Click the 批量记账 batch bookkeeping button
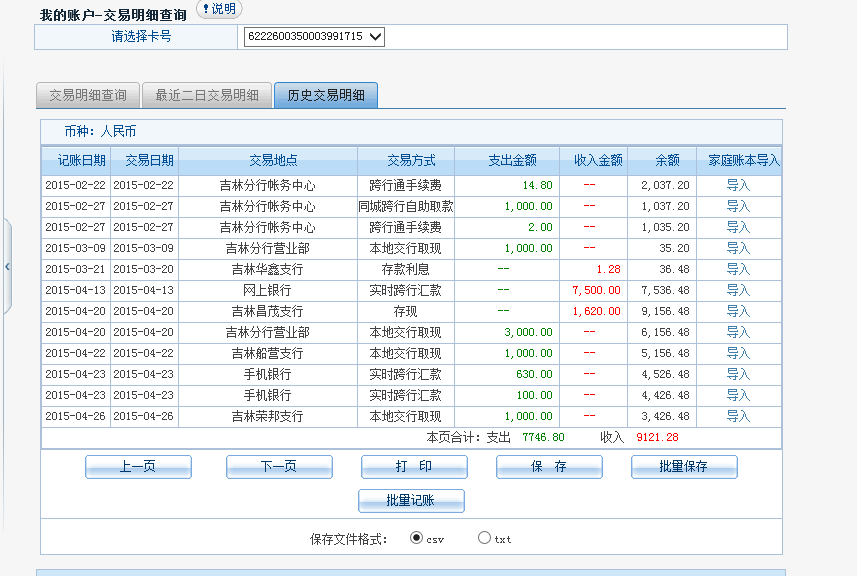The width and height of the screenshot is (857, 576). (x=411, y=501)
